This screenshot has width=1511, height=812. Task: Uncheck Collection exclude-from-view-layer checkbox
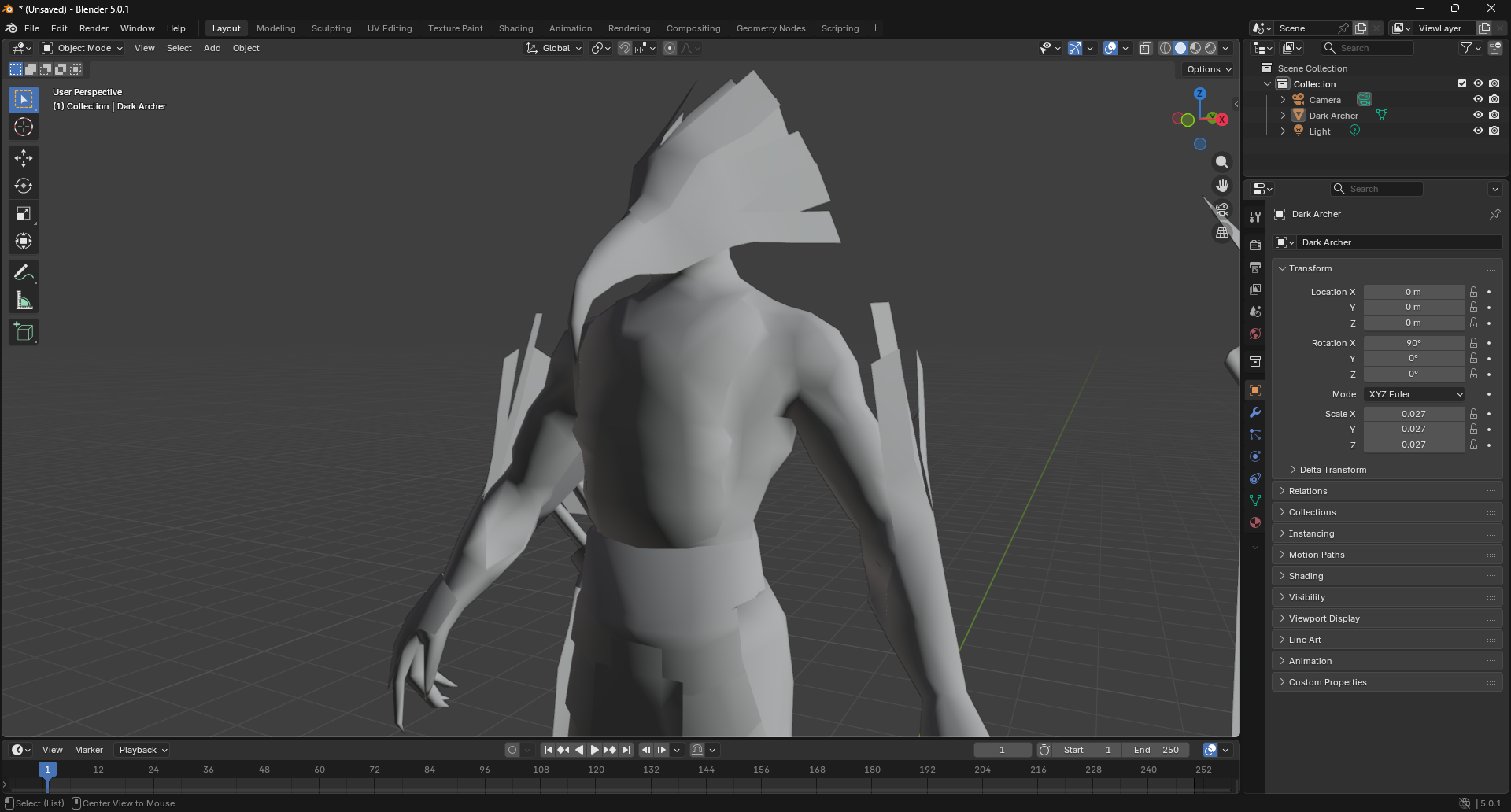(x=1462, y=83)
